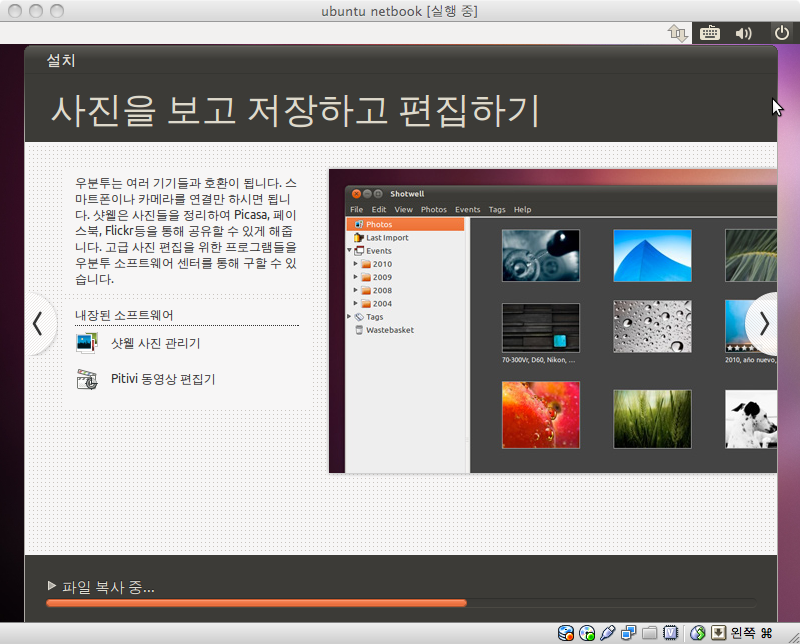Expand the 2008 events folder arrow
Screen dimensions: 800x644
point(356,290)
